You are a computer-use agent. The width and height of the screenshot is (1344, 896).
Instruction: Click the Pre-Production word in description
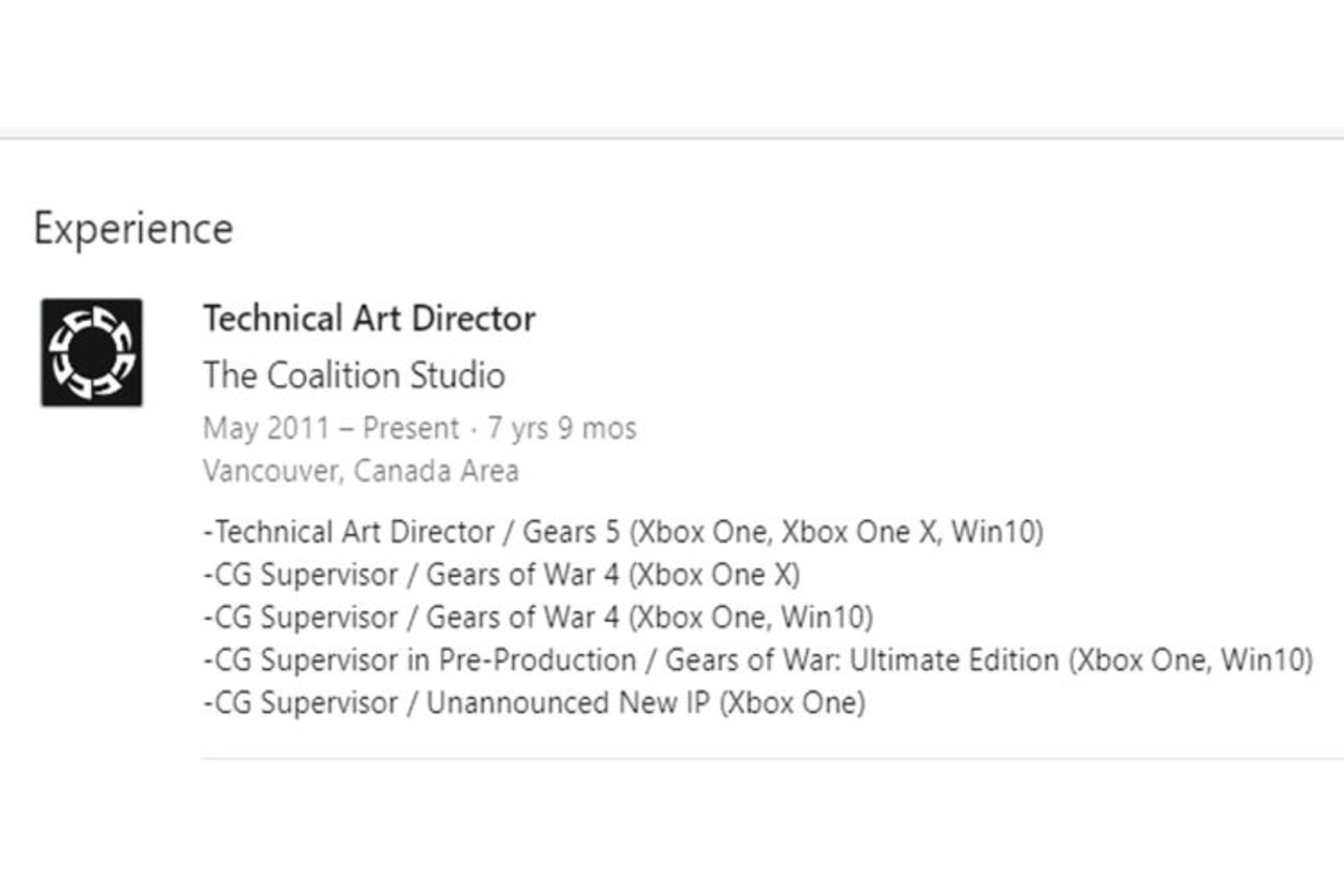(538, 660)
